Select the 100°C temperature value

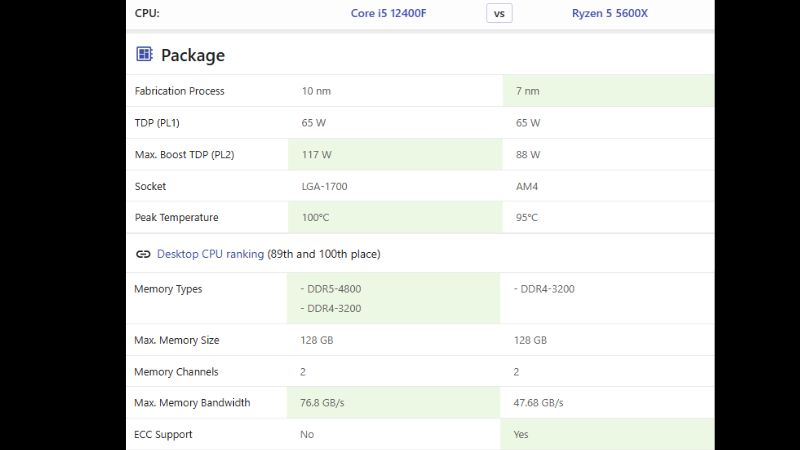click(315, 217)
